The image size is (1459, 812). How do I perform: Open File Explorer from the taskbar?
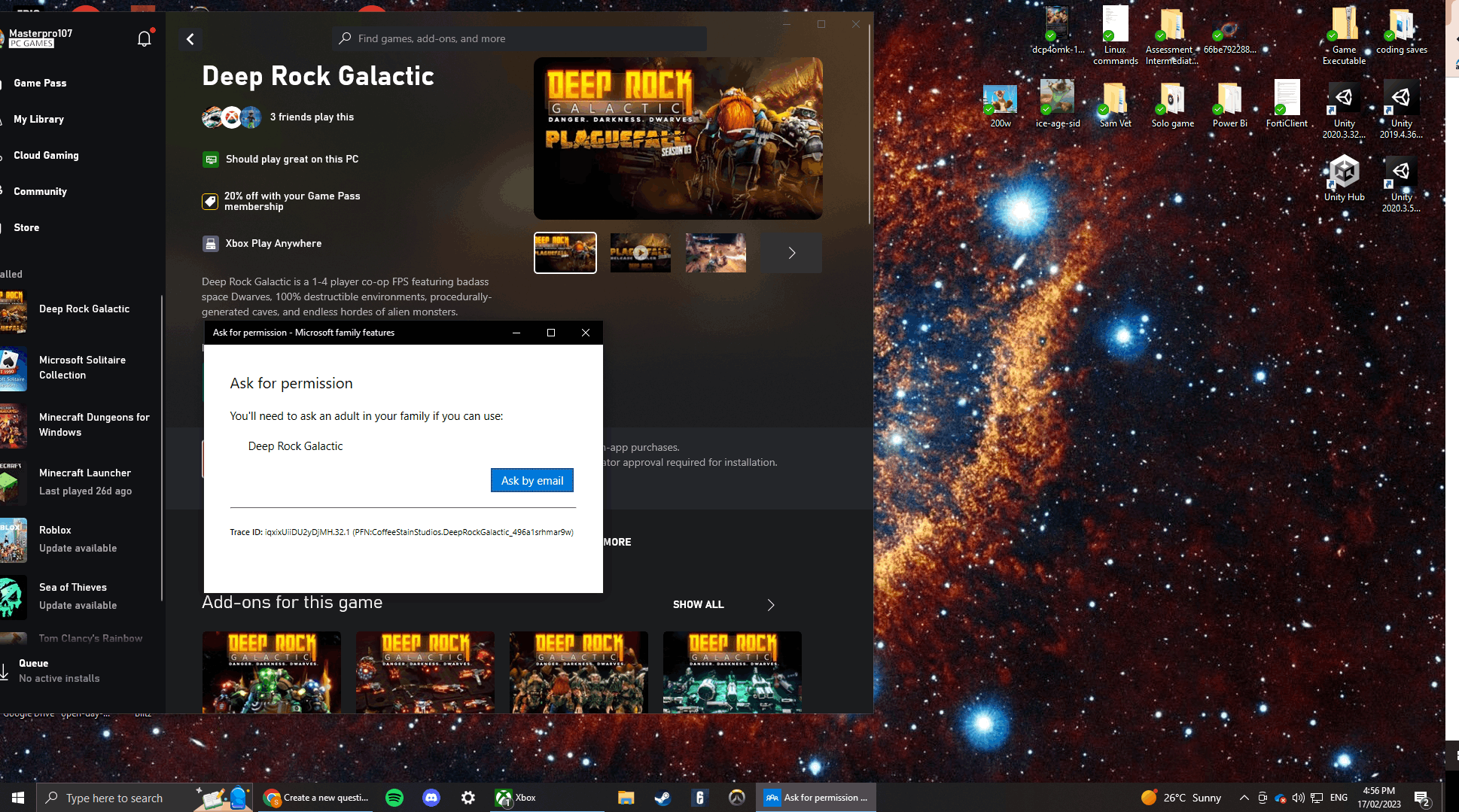click(x=626, y=798)
